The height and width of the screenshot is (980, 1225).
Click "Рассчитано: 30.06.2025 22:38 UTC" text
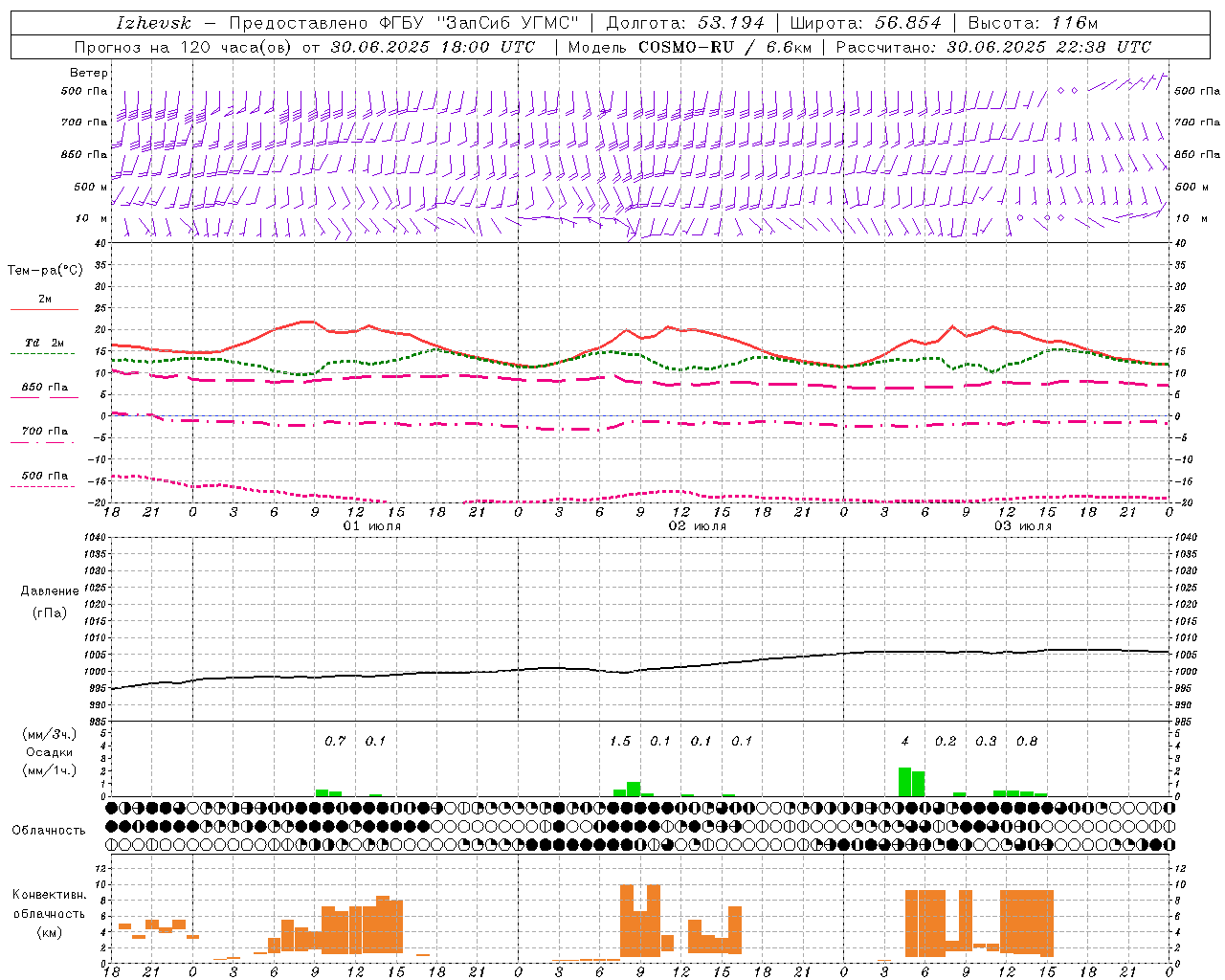pyautogui.click(x=993, y=47)
